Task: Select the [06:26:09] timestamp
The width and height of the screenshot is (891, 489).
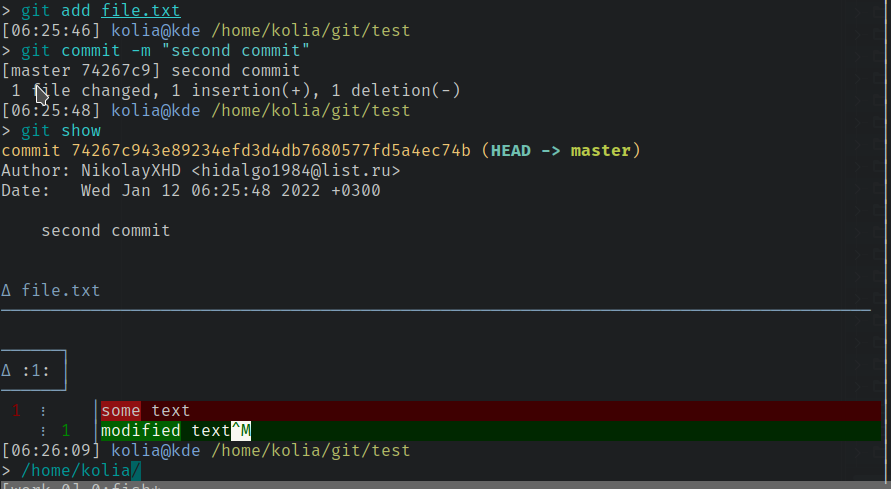Action: point(51,450)
